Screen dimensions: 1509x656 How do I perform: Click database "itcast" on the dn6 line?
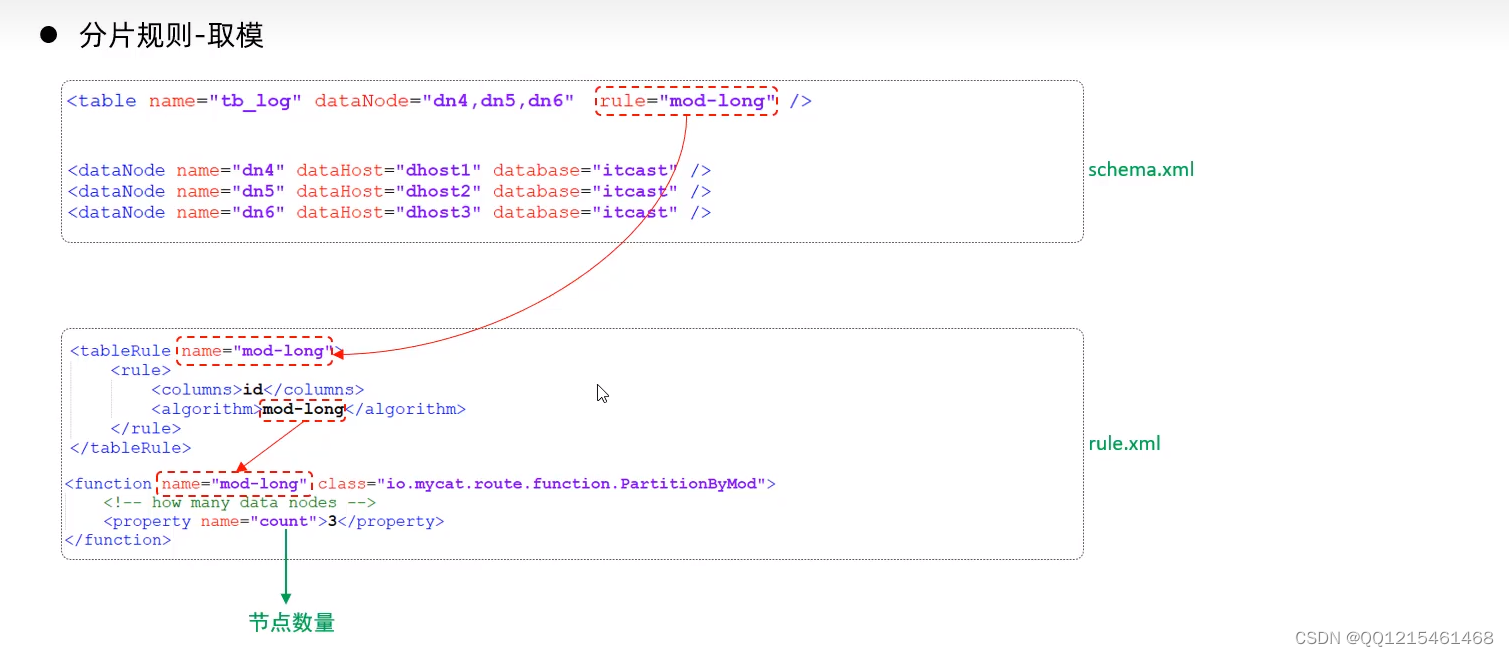(x=635, y=212)
